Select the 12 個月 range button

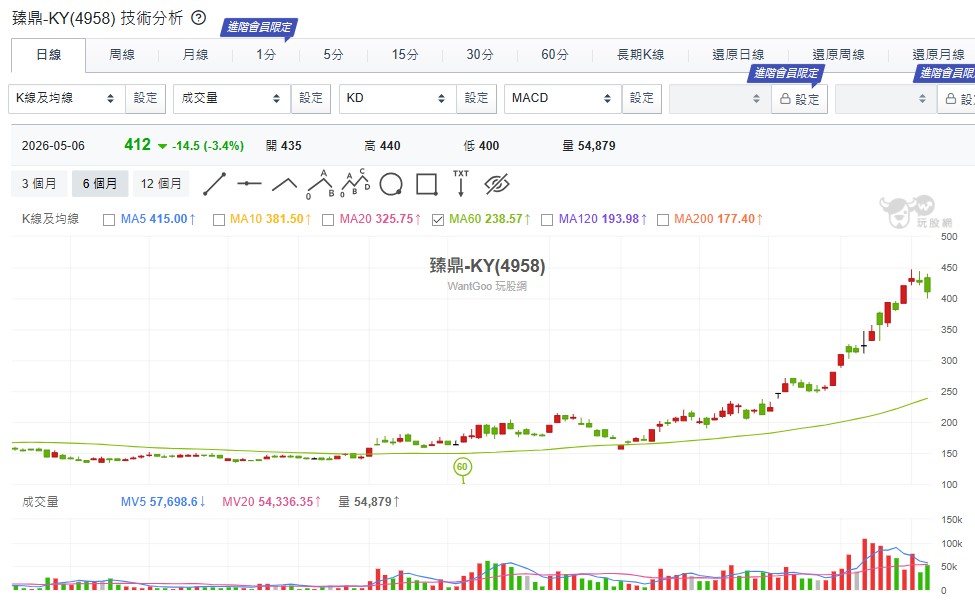(161, 184)
